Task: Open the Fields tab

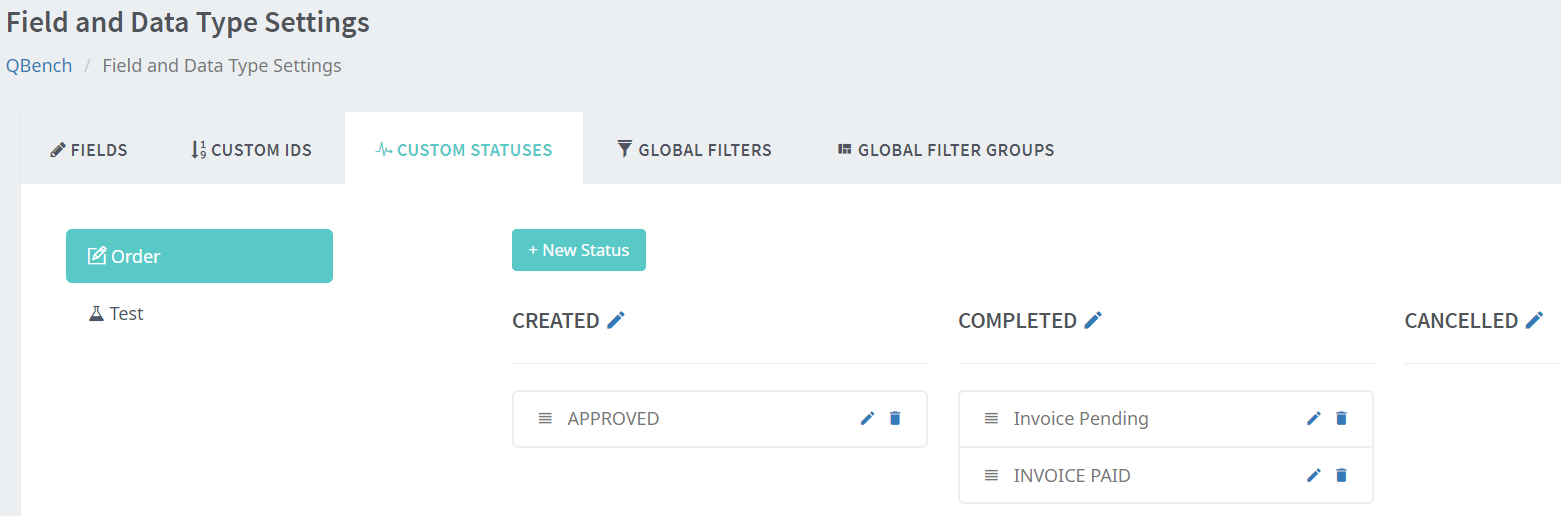Action: [89, 150]
